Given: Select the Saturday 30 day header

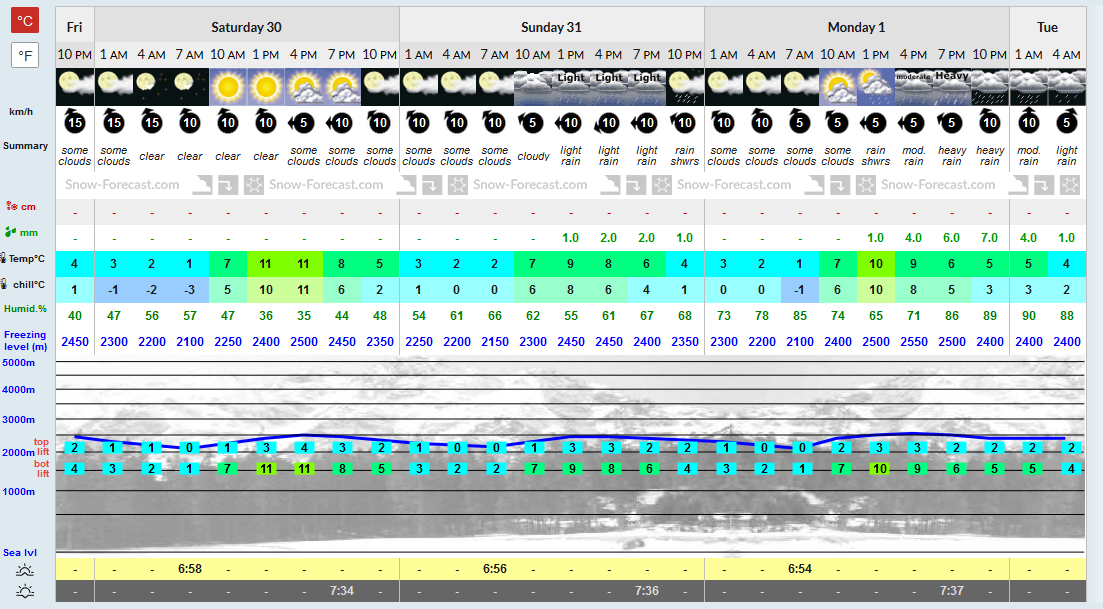Looking at the screenshot, I should pyautogui.click(x=246, y=27).
